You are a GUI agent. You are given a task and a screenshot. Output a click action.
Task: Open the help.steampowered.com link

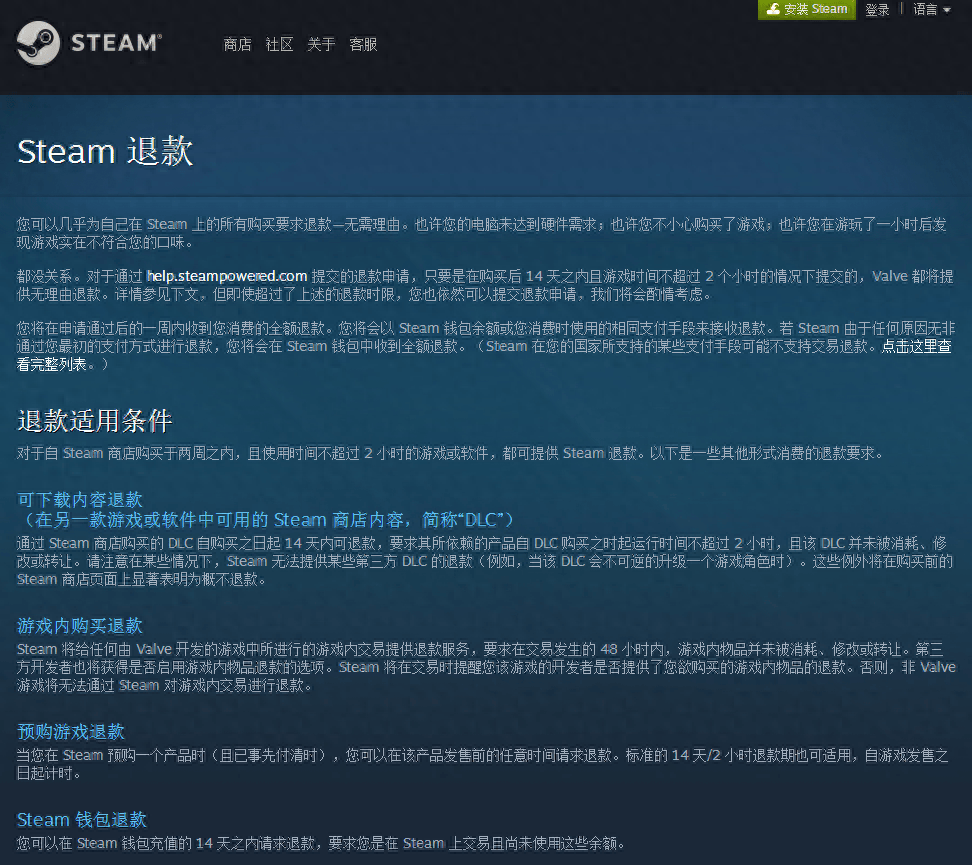point(227,276)
